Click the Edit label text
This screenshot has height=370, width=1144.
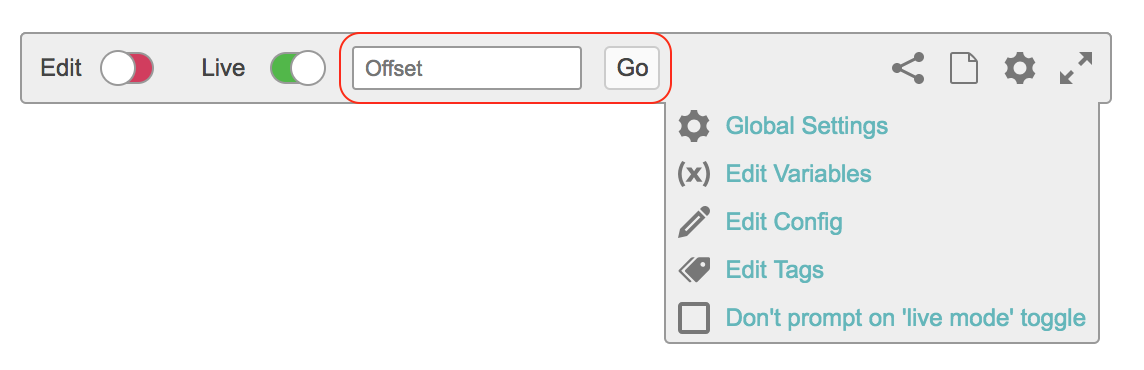coord(61,69)
